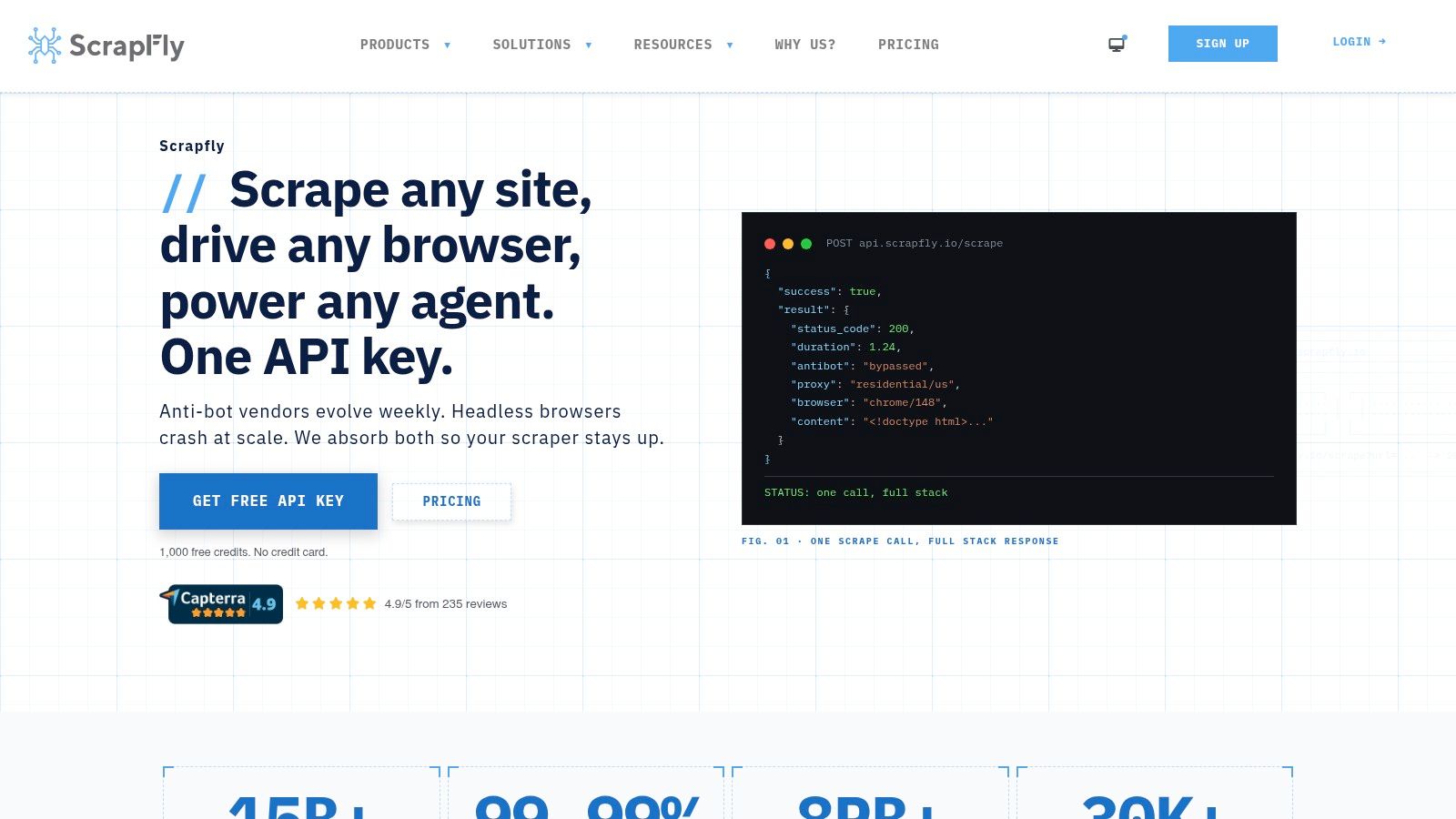Click the five gold stars beside the review count
The width and height of the screenshot is (1456, 819).
click(336, 603)
